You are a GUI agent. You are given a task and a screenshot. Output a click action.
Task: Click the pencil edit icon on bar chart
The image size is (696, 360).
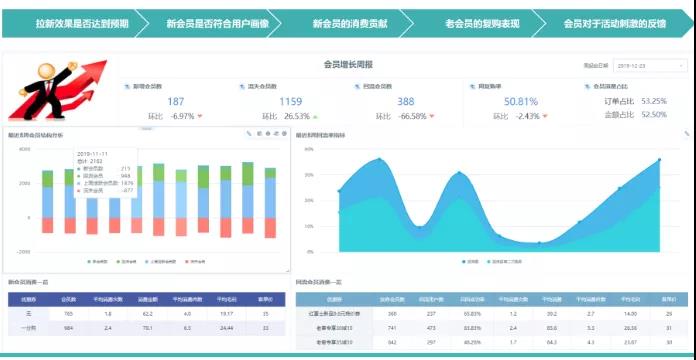pos(249,133)
